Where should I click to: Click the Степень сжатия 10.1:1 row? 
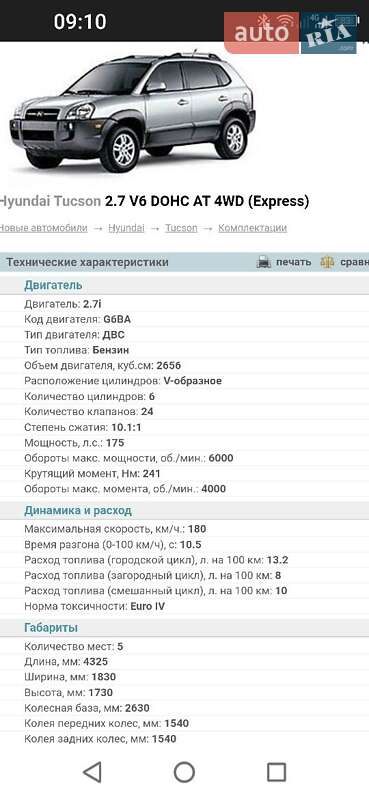tap(184, 427)
